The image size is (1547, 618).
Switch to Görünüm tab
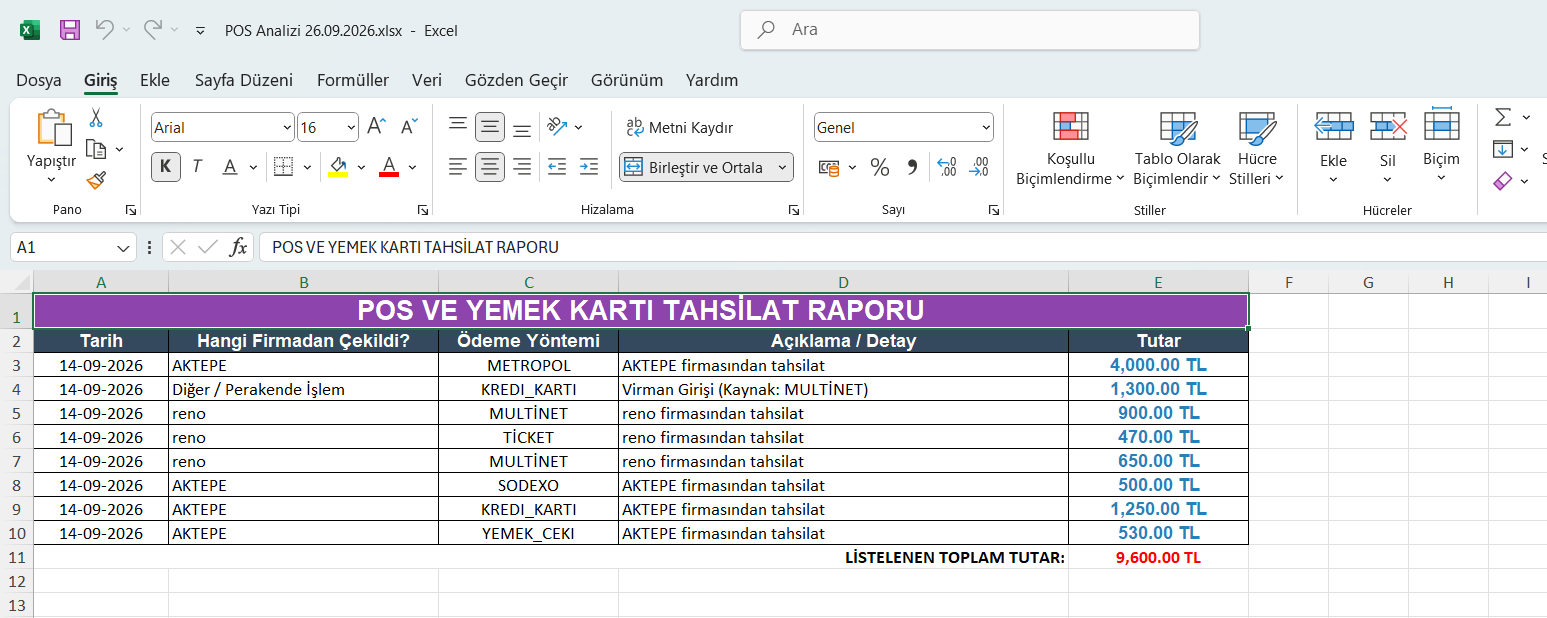click(627, 80)
